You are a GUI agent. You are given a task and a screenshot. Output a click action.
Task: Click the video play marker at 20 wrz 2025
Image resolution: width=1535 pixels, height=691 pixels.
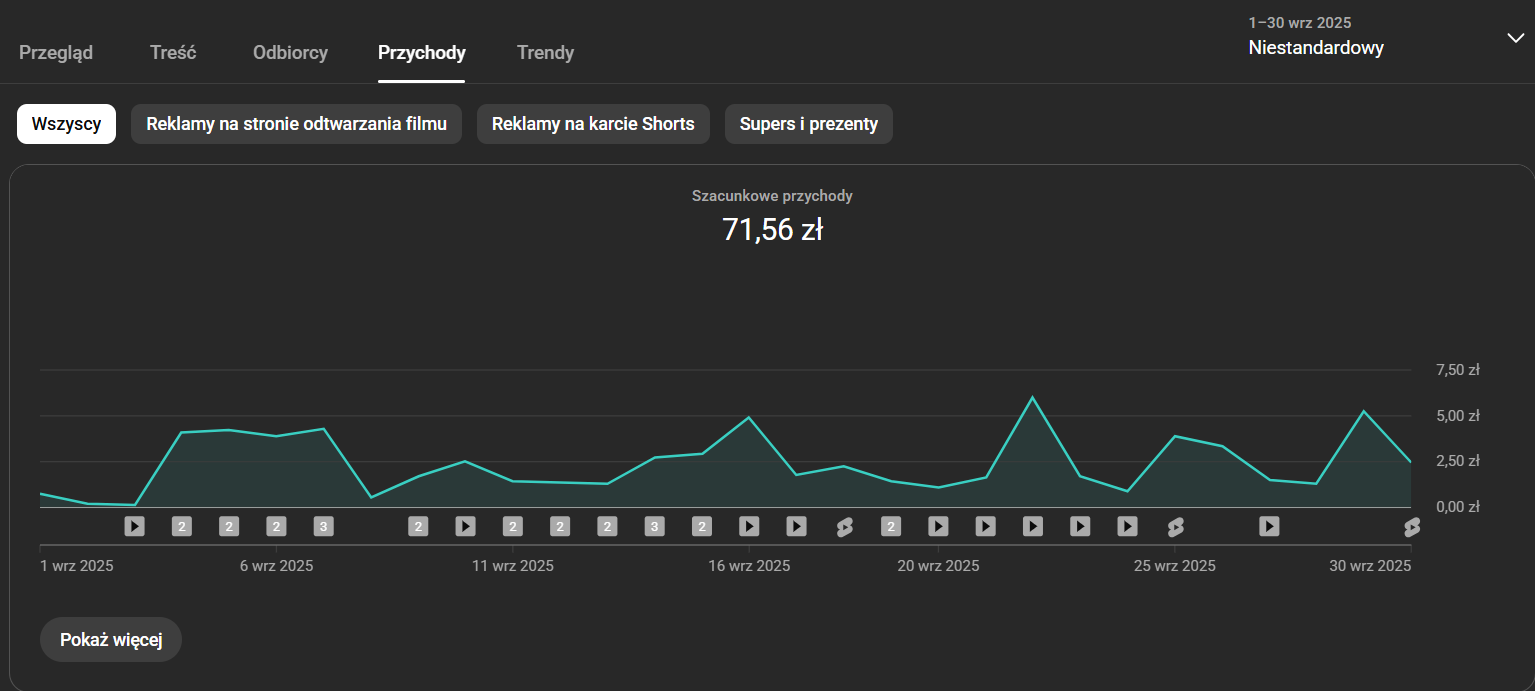[938, 526]
